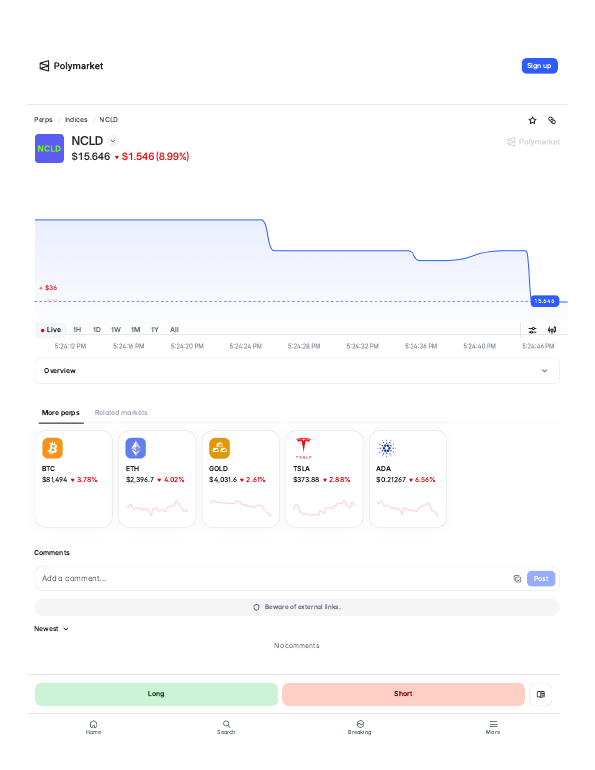Open the order book panel icon
Viewport: 595px width, 770px height.
541,694
